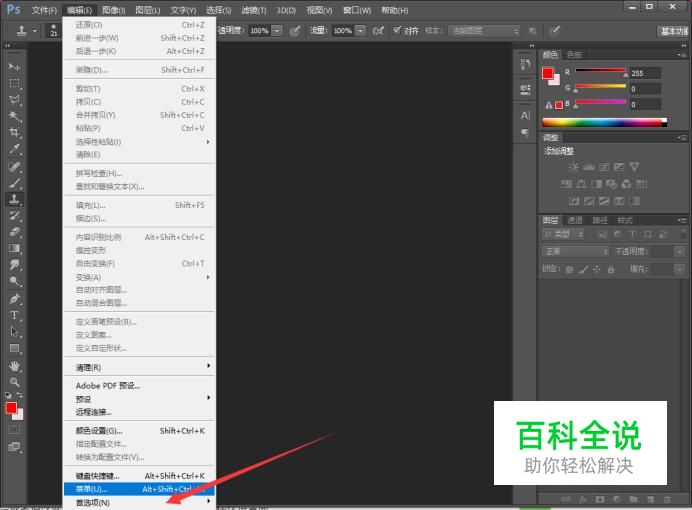Viewport: 692px width, 510px height.
Task: Select the Path Selection tool
Action: click(x=14, y=331)
